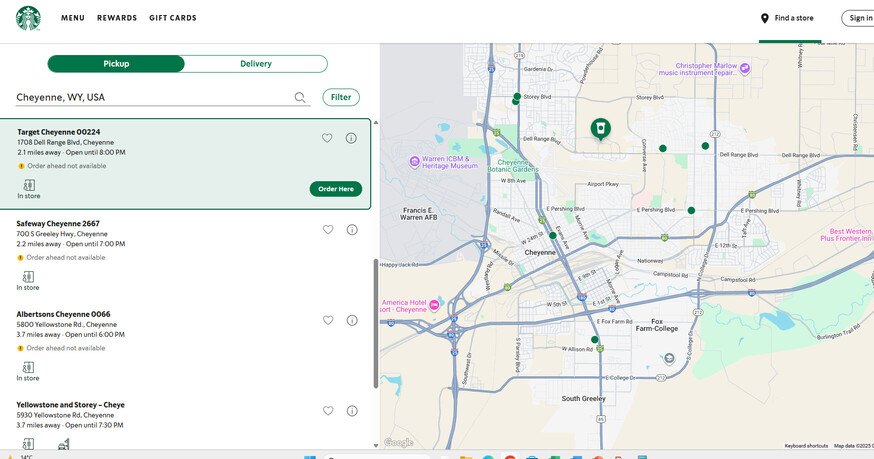This screenshot has height=459, width=874.
Task: Click the Cheyenne, WY location search field
Action: point(150,98)
